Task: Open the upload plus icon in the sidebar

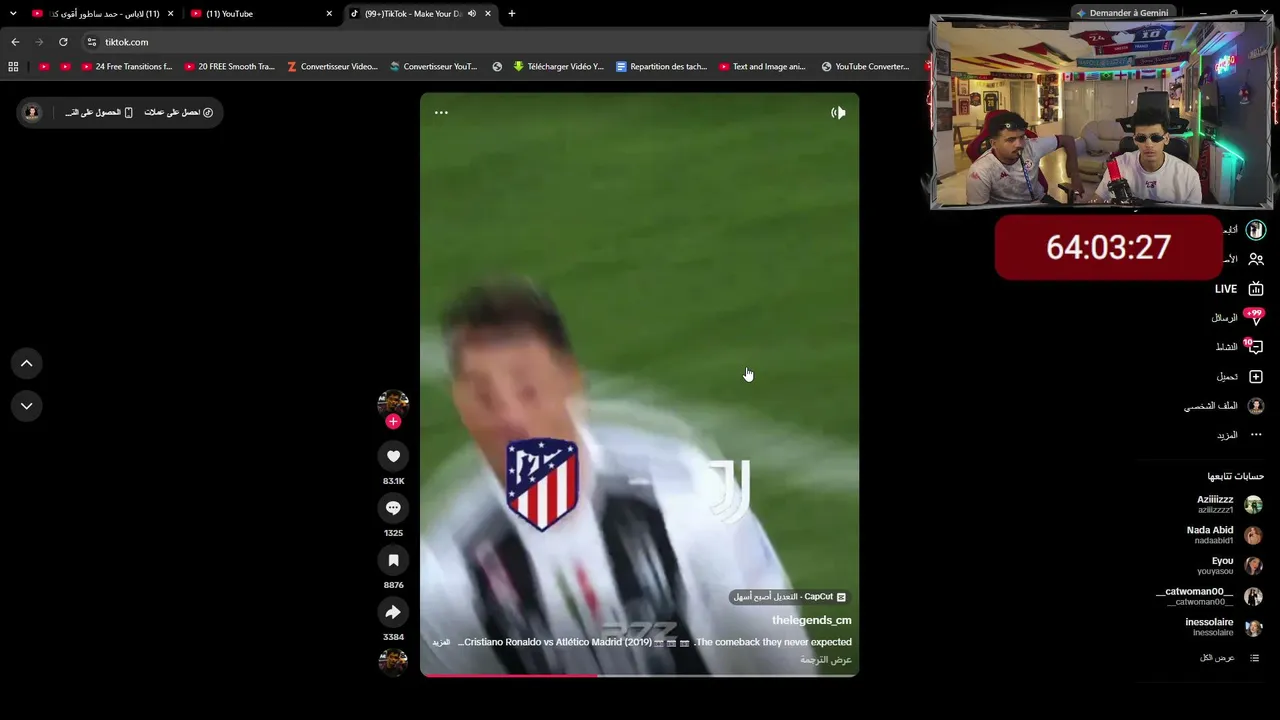Action: point(1256,377)
